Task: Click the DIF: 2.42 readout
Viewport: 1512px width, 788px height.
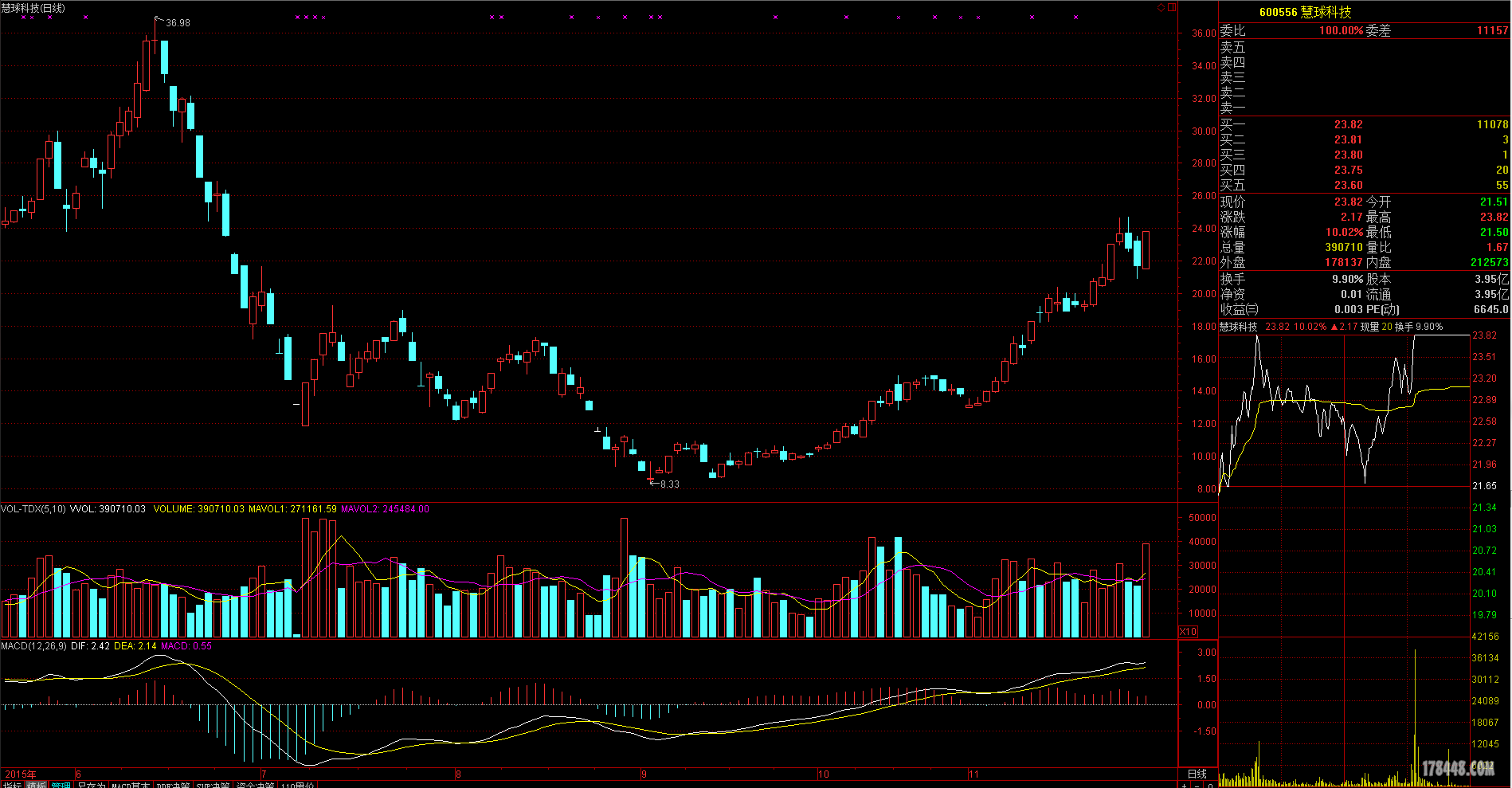Action: pyautogui.click(x=90, y=646)
